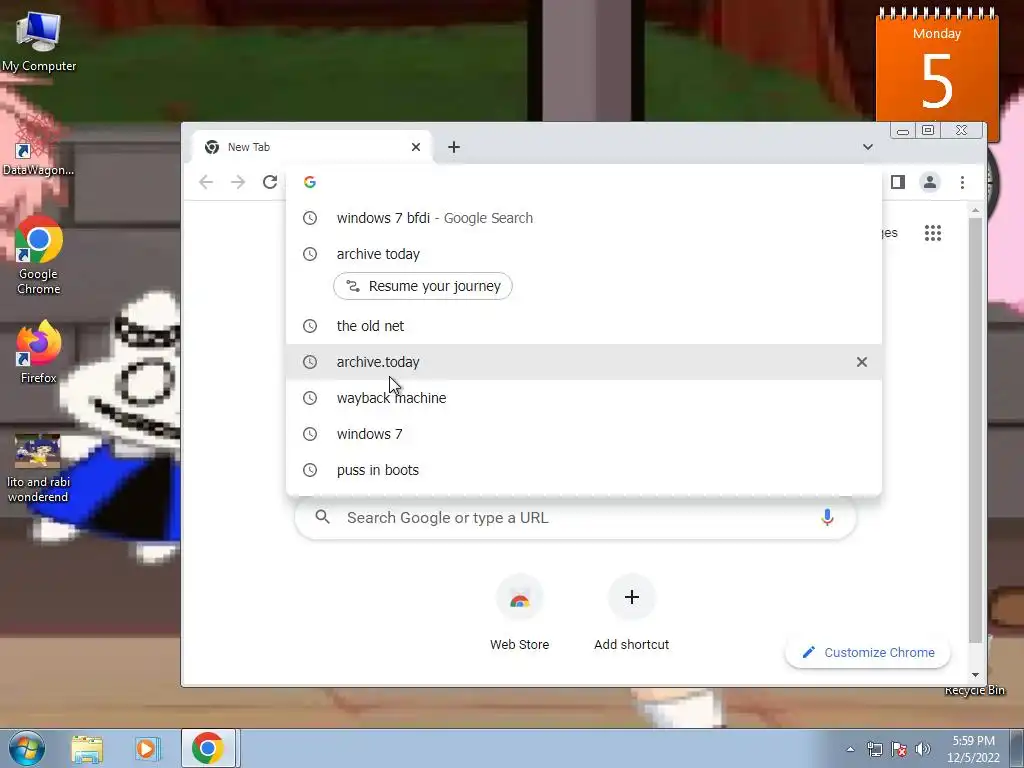Open media player from taskbar

tap(147, 748)
